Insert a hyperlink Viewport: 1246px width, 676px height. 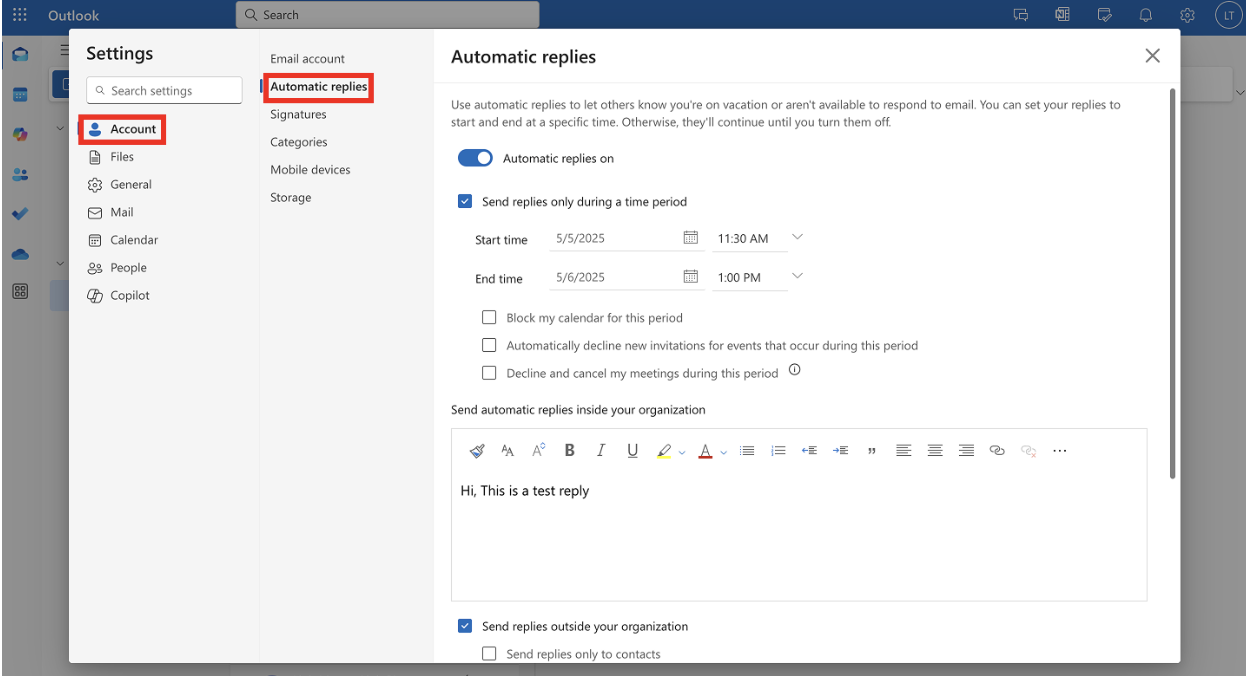point(997,451)
